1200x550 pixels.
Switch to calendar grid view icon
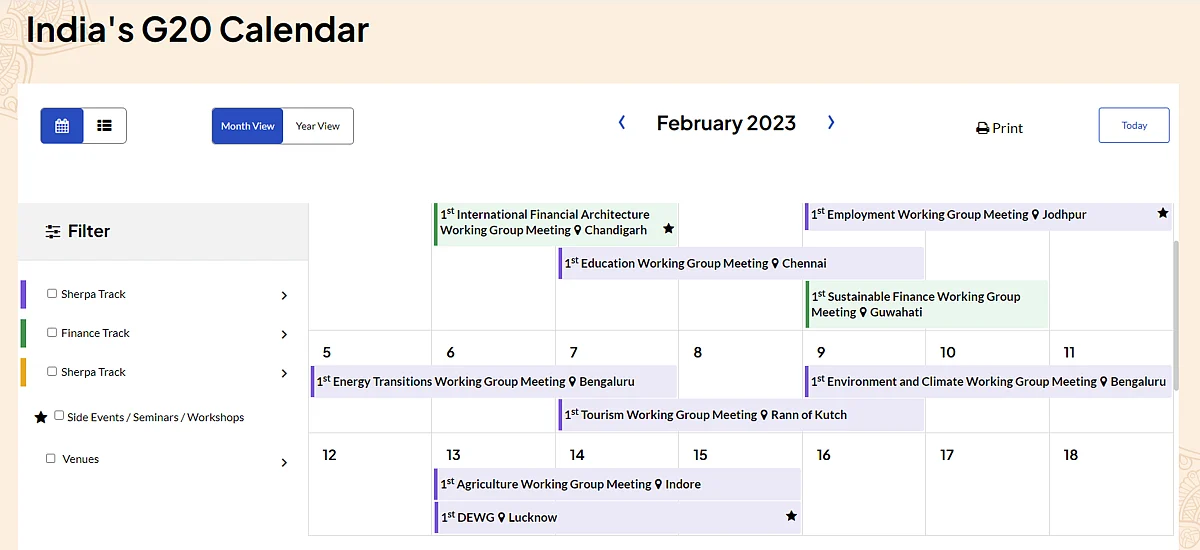62,126
